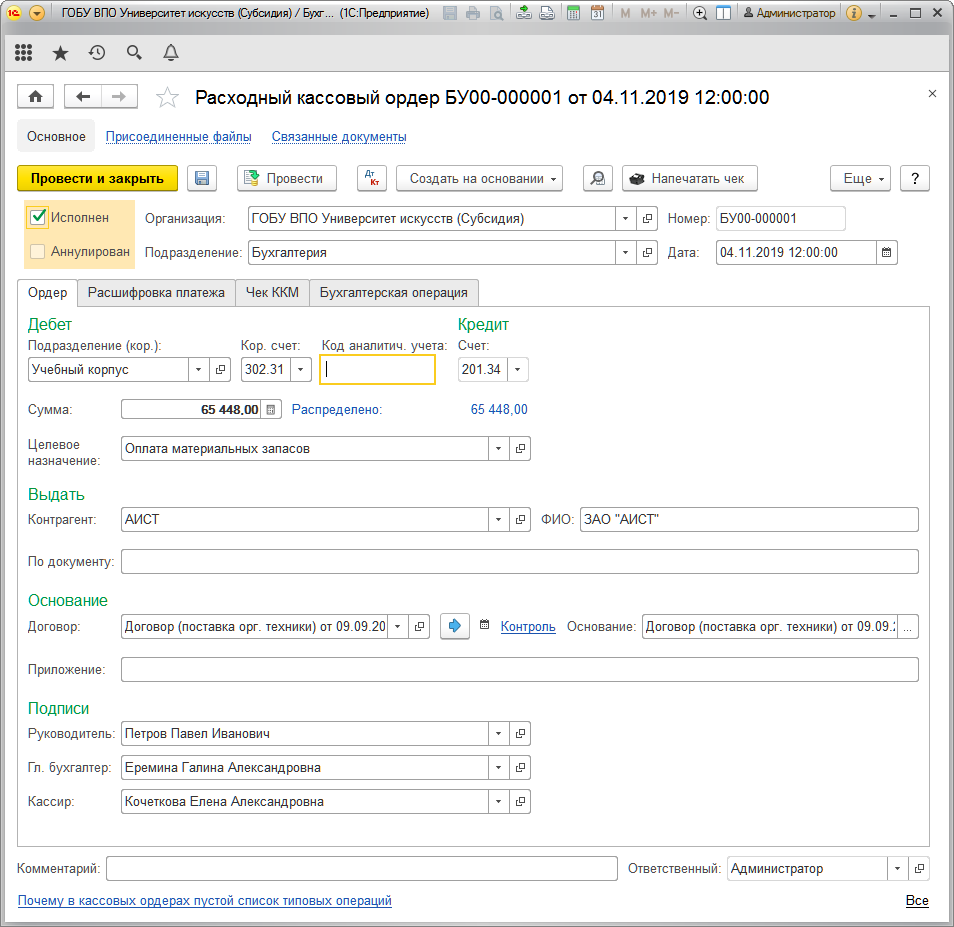Click calculator icon in Сумма field
The image size is (954, 927).
270,409
